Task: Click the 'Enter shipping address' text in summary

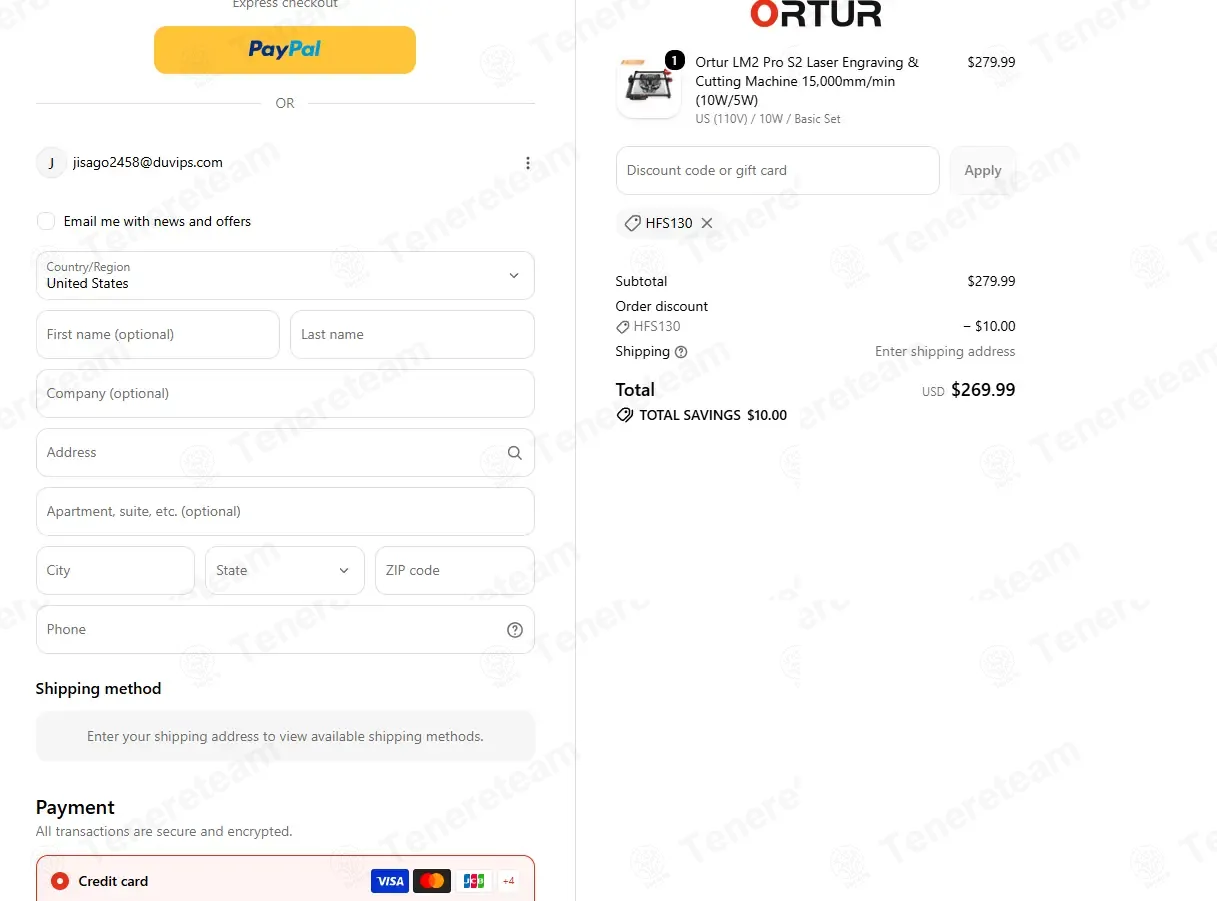Action: click(945, 351)
